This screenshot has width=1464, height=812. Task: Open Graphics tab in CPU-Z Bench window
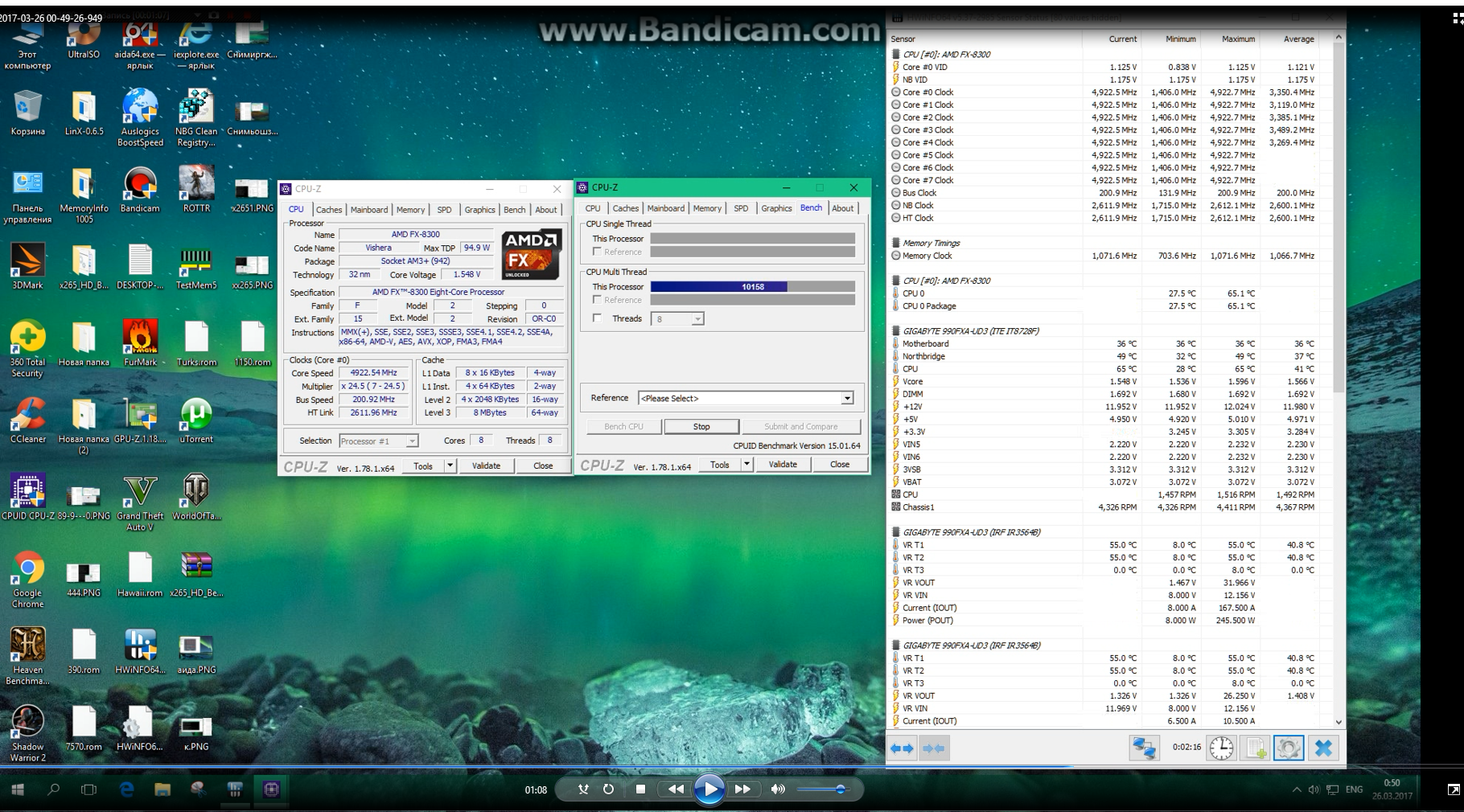tap(776, 208)
